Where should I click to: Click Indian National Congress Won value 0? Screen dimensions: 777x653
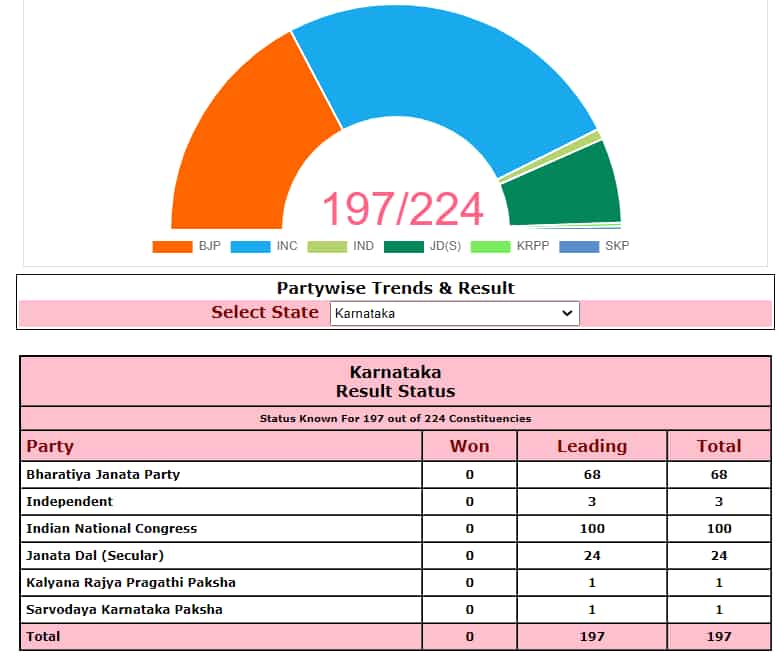[x=469, y=528]
